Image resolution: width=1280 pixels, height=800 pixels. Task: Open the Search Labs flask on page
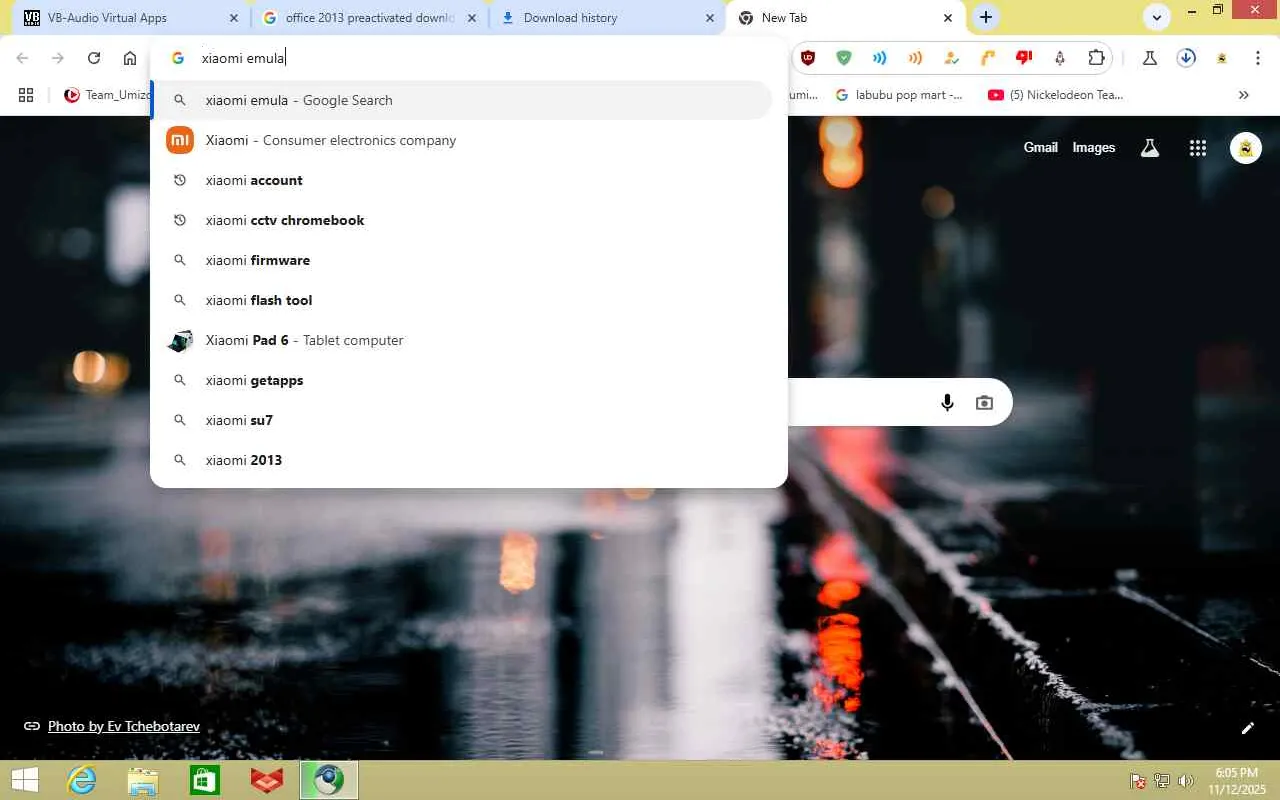[x=1150, y=148]
